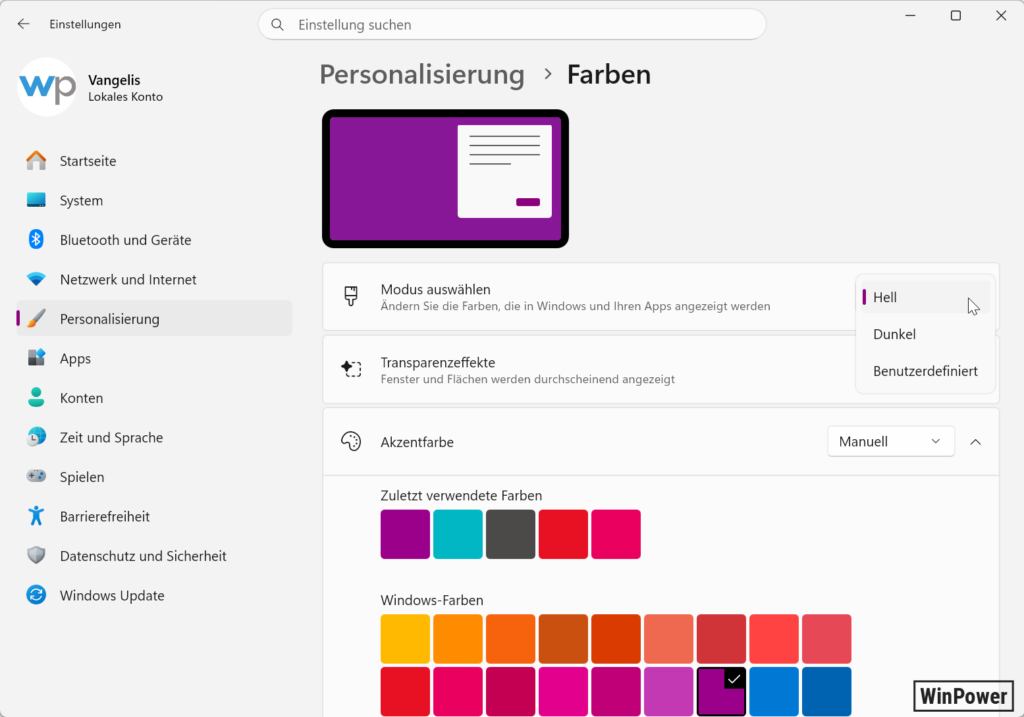Maximize the Einstellungen window
The image size is (1024, 717).
[x=955, y=15]
